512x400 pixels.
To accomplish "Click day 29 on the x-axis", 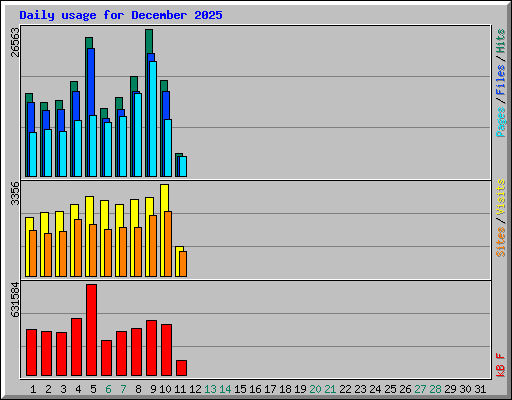I will click(450, 389).
